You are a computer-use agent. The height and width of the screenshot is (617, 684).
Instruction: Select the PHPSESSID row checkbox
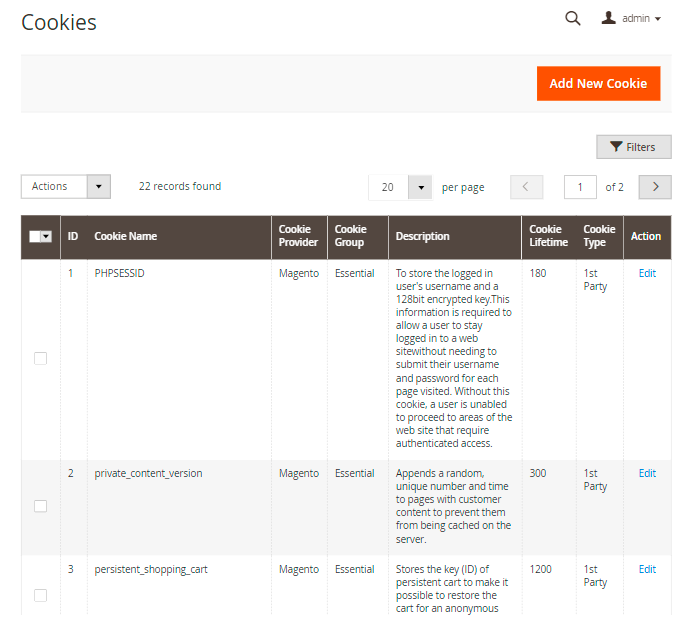coord(40,358)
